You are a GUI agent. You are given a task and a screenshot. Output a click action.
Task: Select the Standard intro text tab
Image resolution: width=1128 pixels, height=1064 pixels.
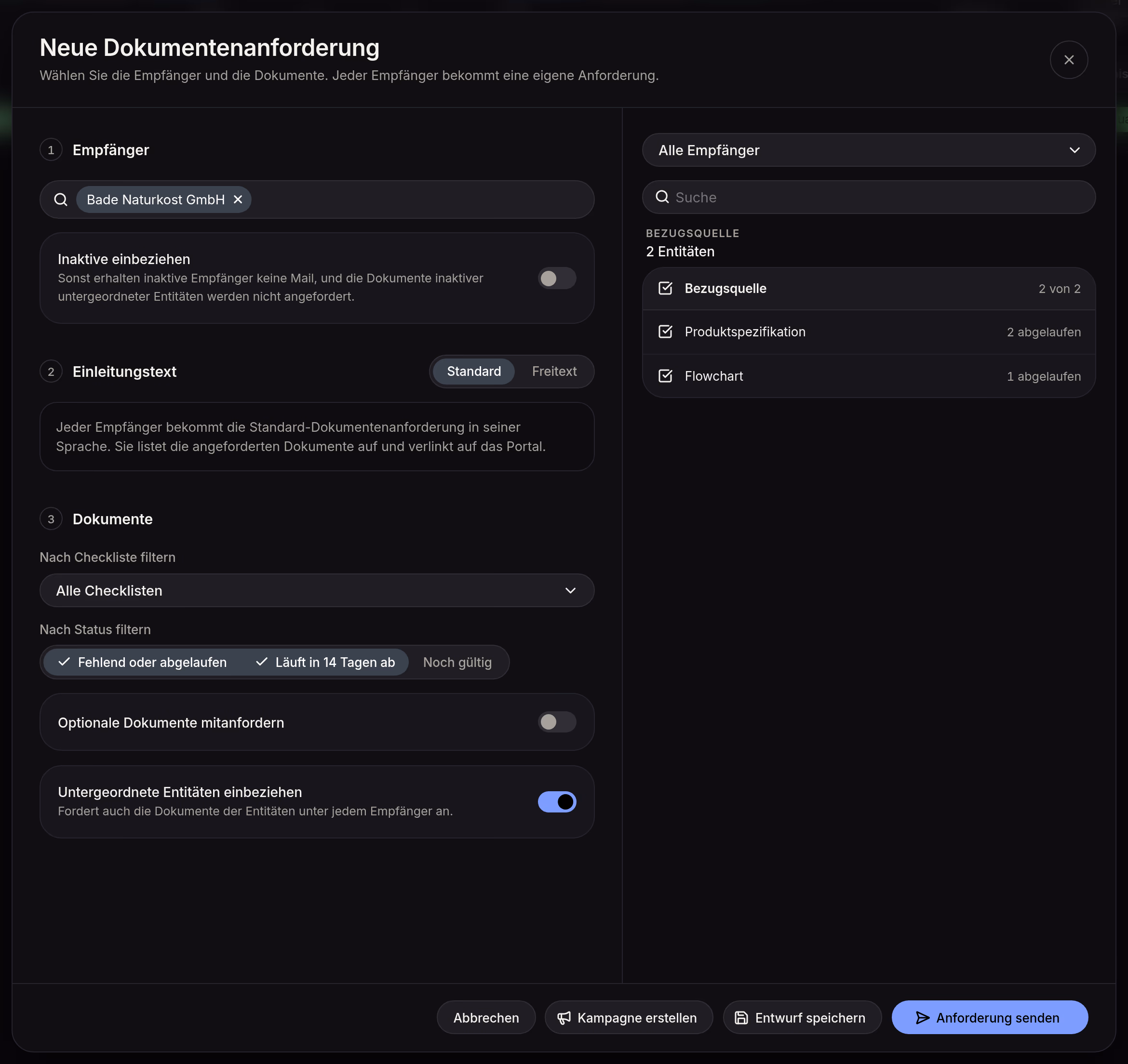473,371
